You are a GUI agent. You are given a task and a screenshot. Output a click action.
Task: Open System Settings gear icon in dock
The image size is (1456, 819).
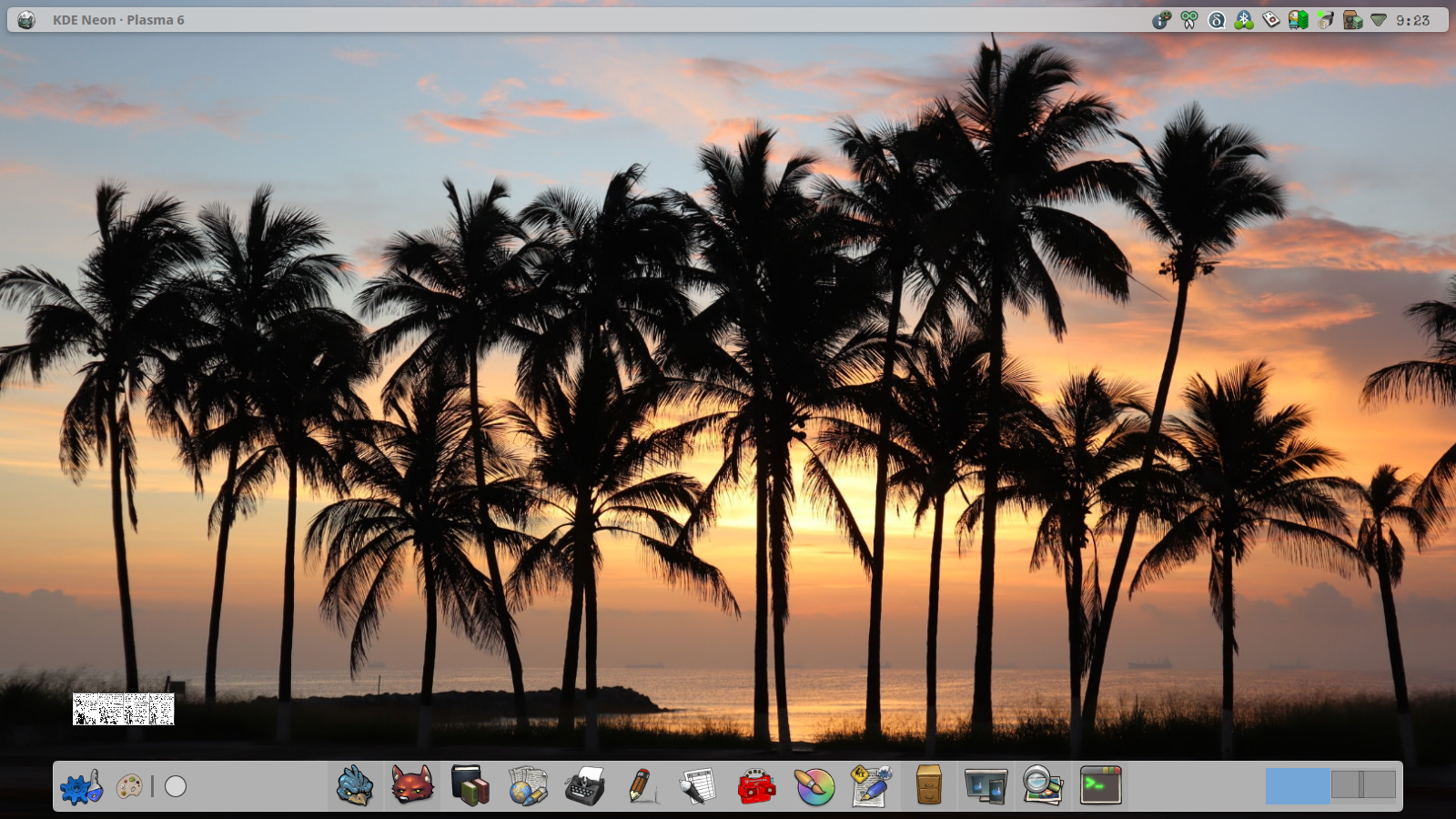click(x=82, y=786)
